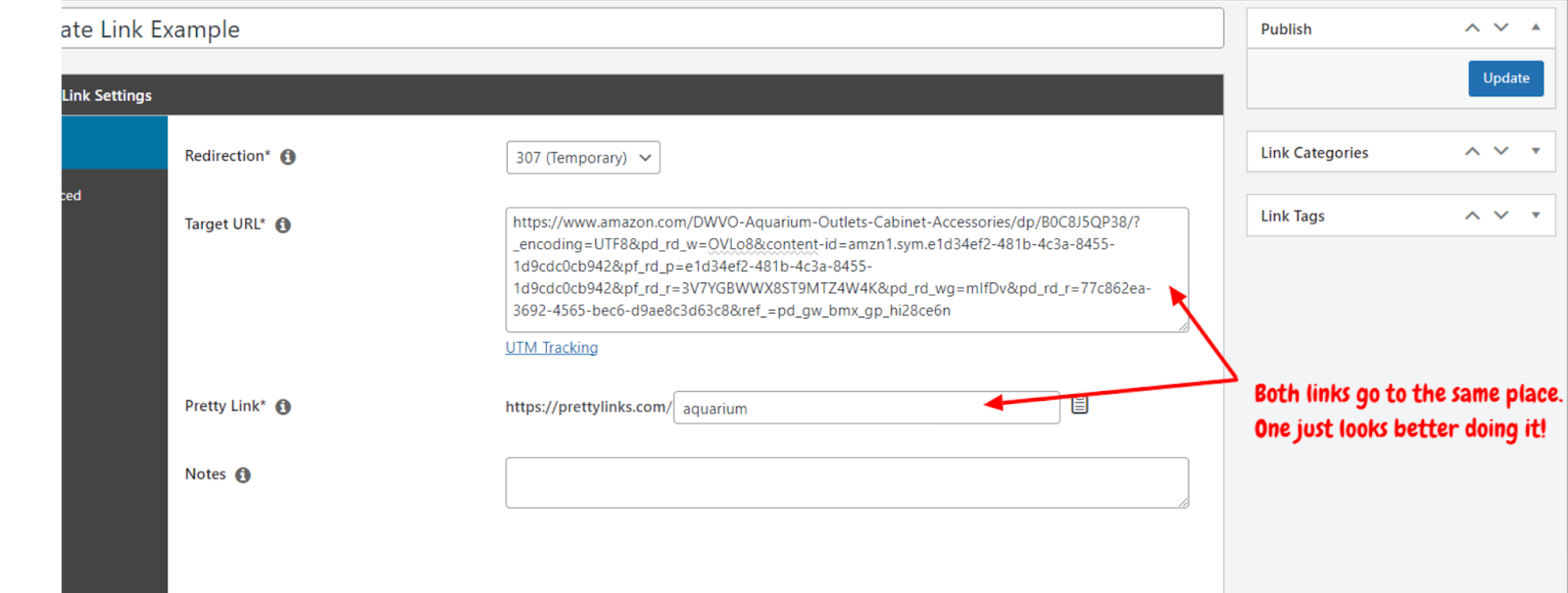
Task: Move Publish panel up
Action: point(1472,28)
